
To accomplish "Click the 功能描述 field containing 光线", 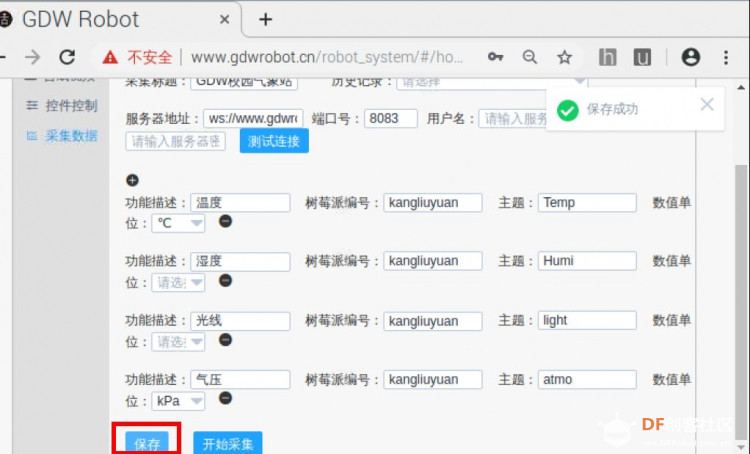I will click(240, 321).
